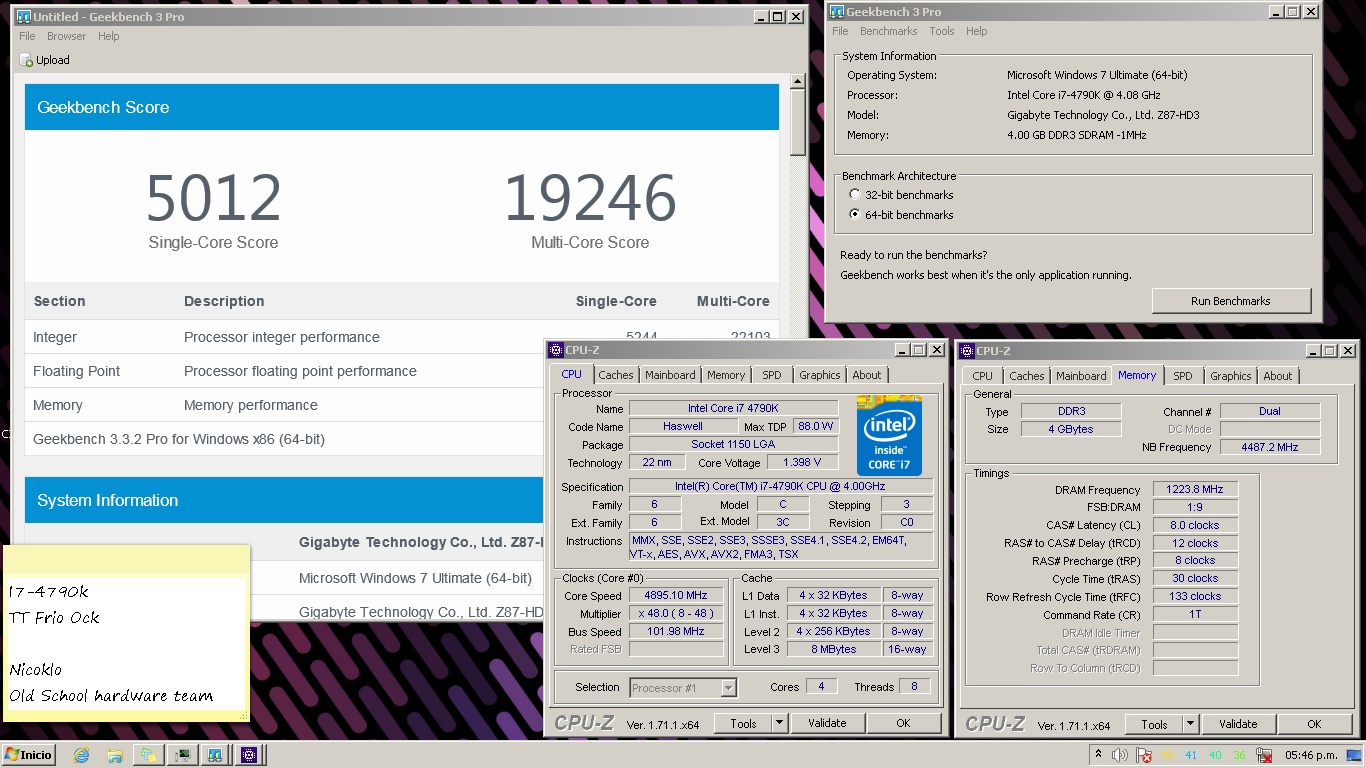Click Validate in the Memory-tab CPU-Z window
This screenshot has width=1366, height=768.
[x=1238, y=724]
